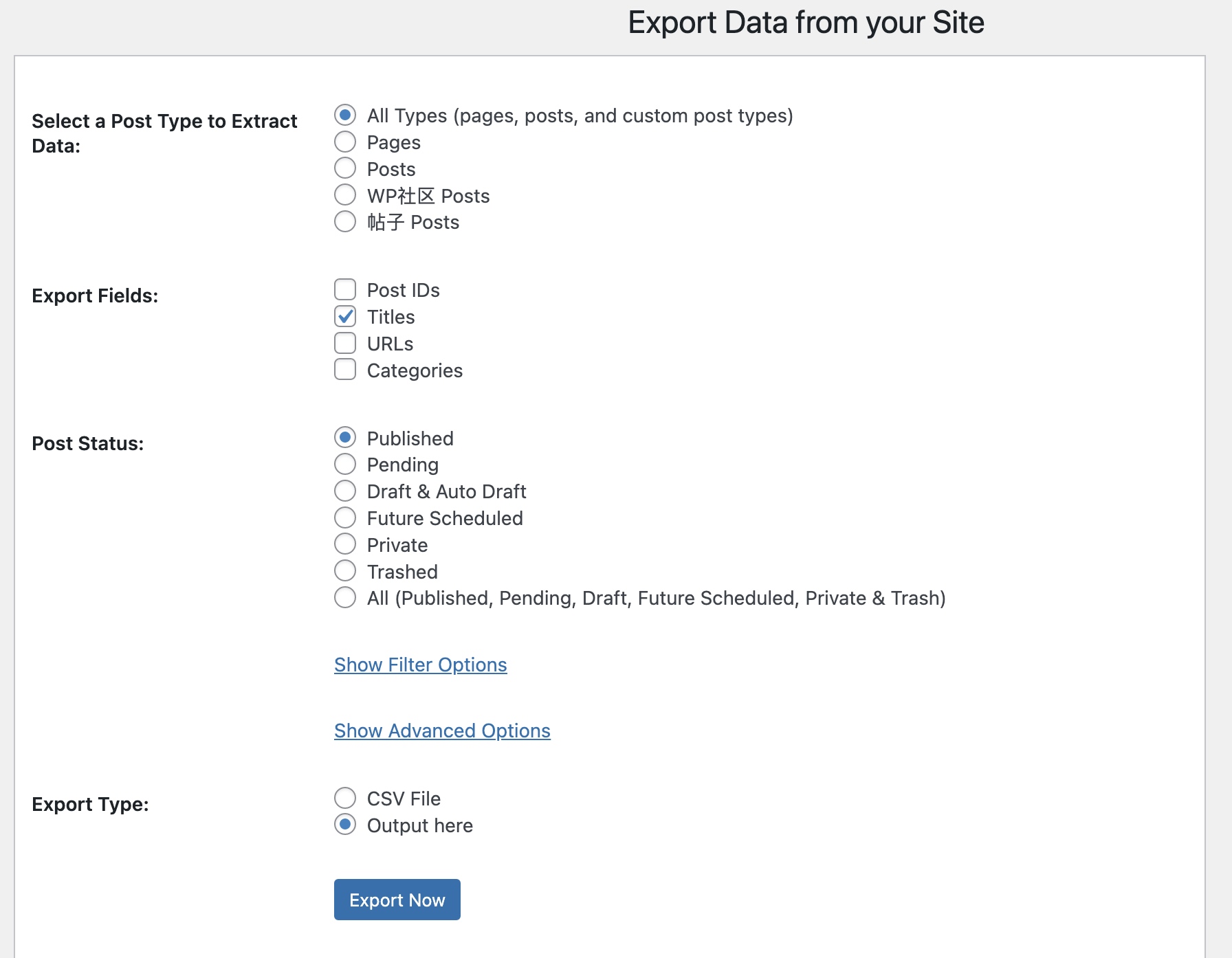Viewport: 1232px width, 958px height.
Task: Enable the URLs export field checkbox
Action: (x=345, y=343)
